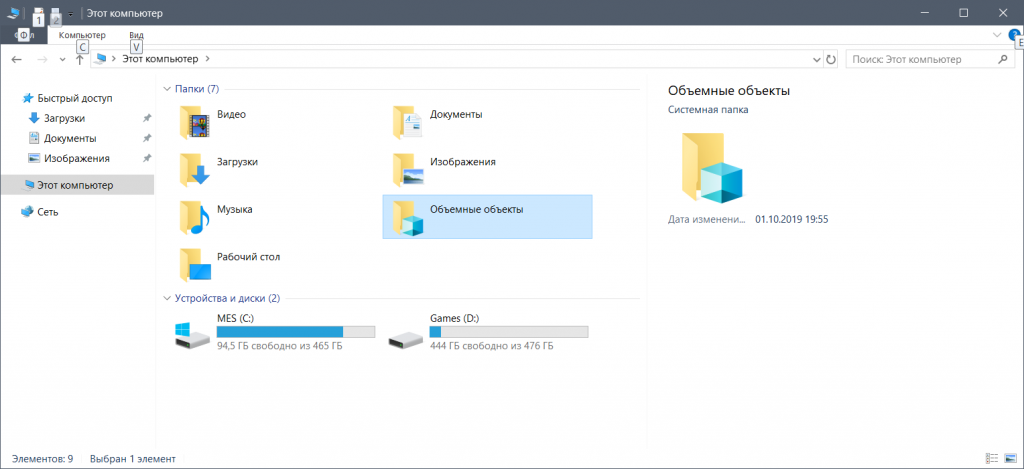The image size is (1024, 469).
Task: Switch to large thumbnails view in status bar
Action: (1009, 459)
